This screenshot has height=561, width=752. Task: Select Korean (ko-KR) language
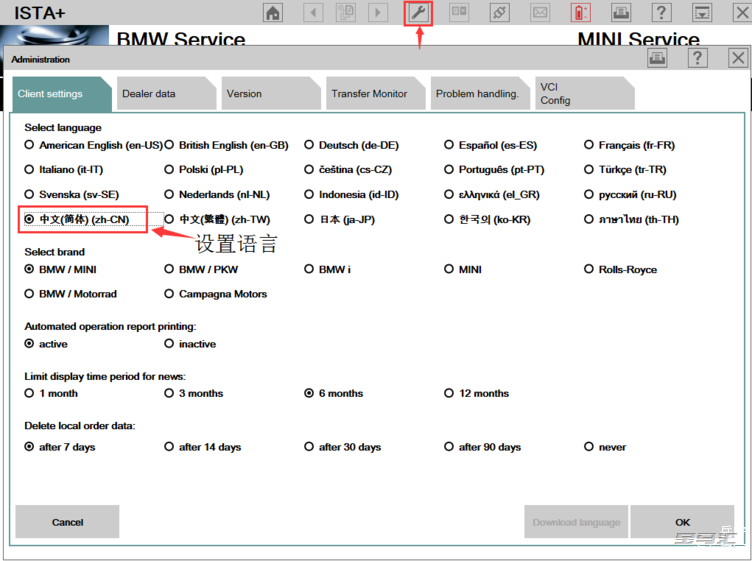point(487,220)
